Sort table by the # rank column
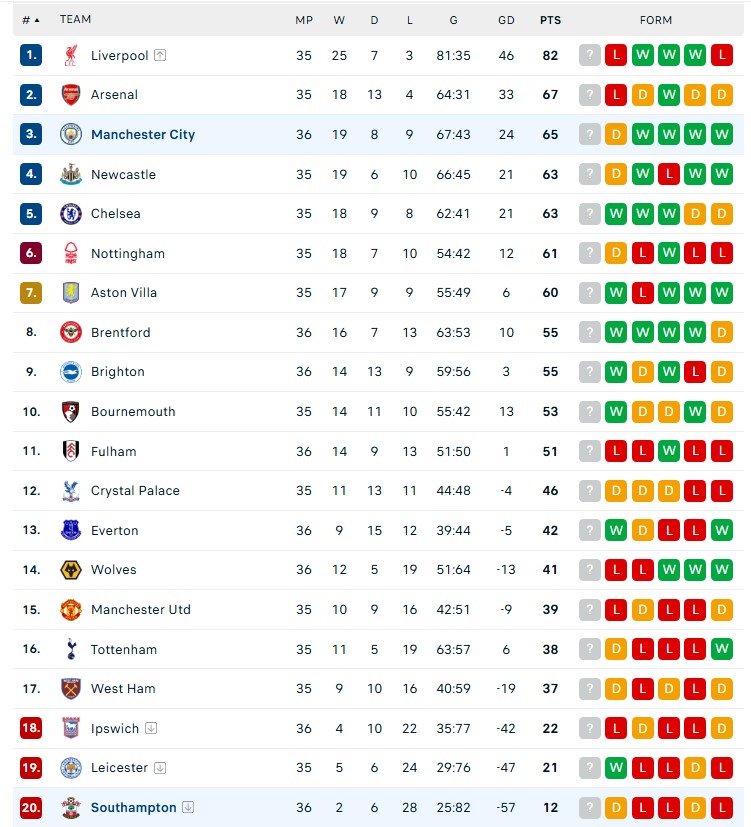Image resolution: width=751 pixels, height=827 pixels. (x=31, y=20)
